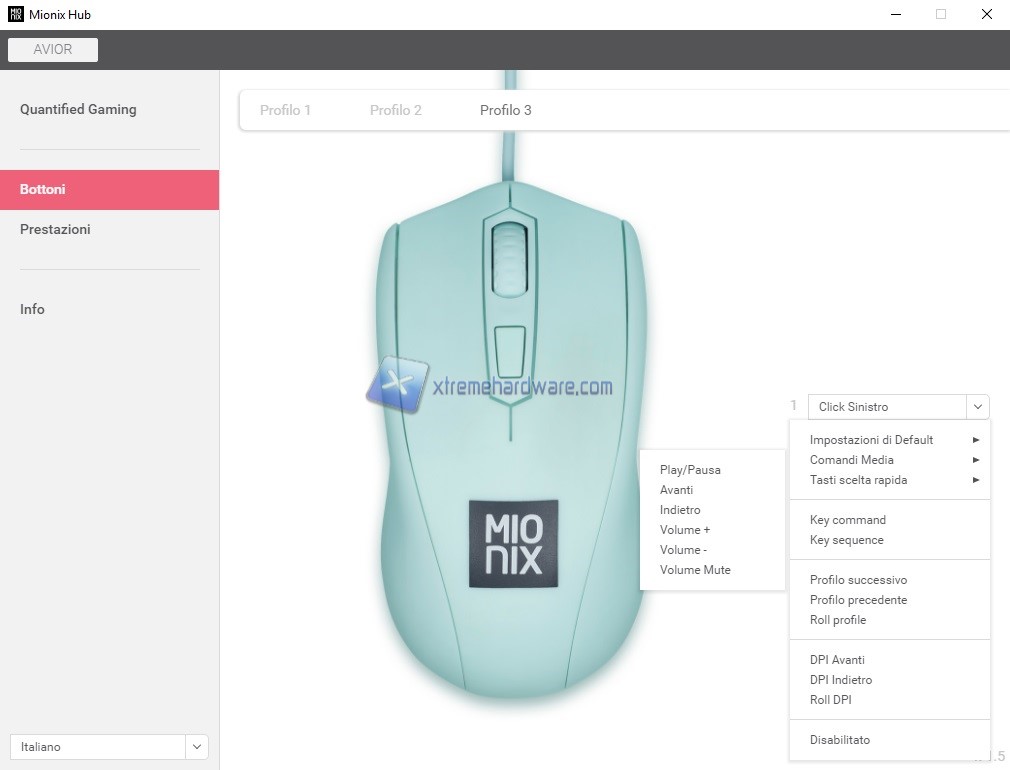Viewport: 1010px width, 770px height.
Task: Expand the Impostazioni di Default submenu arrow
Action: pyautogui.click(x=976, y=440)
